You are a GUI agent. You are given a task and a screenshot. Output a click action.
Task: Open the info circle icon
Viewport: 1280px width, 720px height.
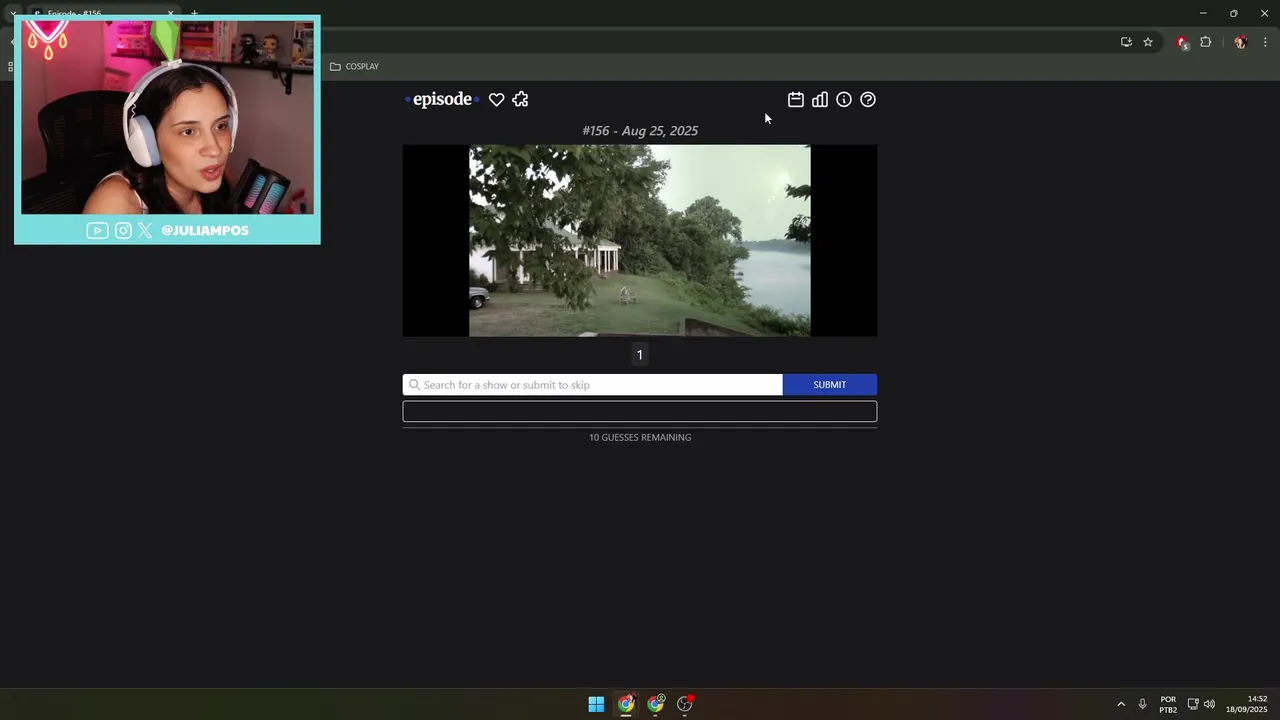tap(844, 99)
